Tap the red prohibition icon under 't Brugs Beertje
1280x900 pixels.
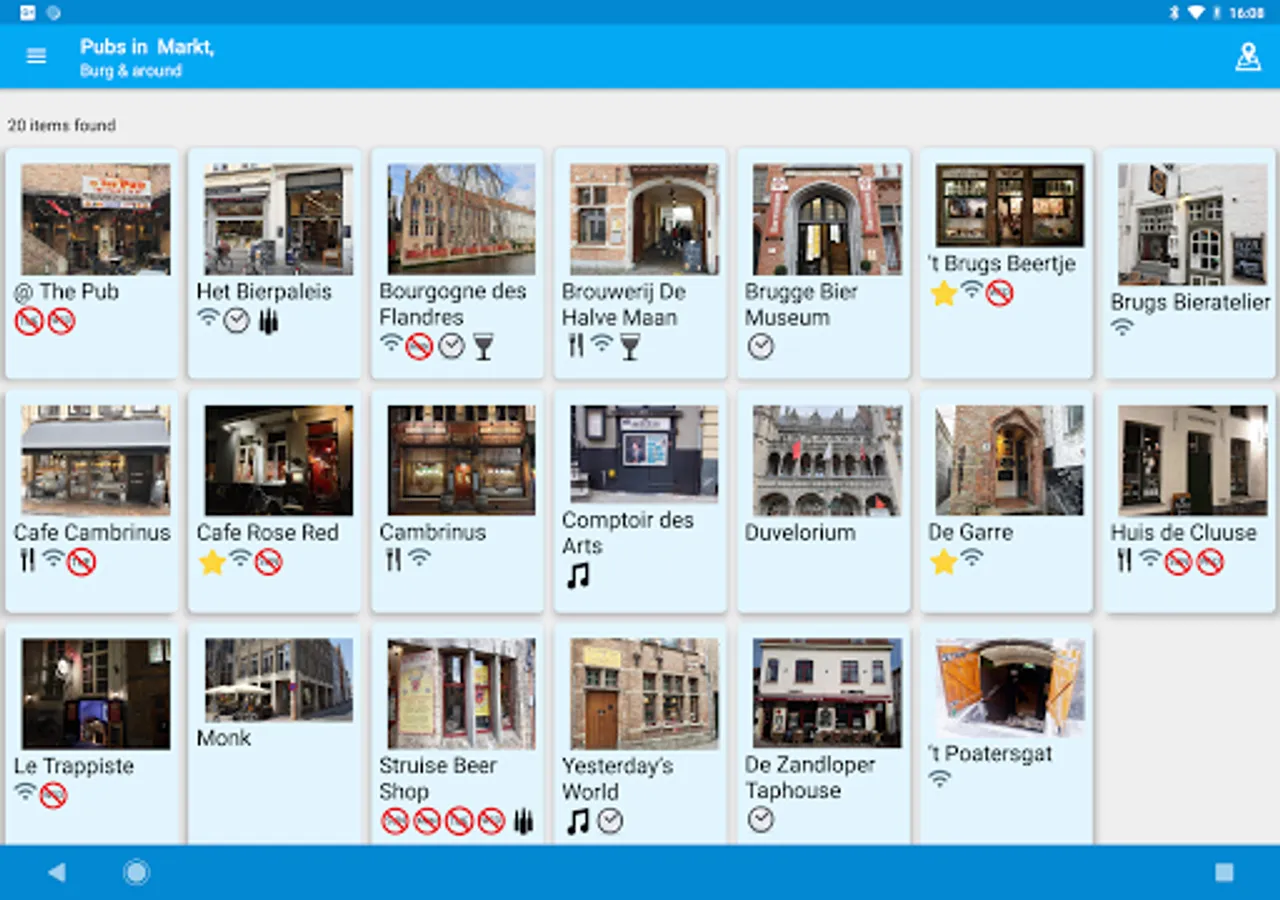pyautogui.click(x=1000, y=293)
